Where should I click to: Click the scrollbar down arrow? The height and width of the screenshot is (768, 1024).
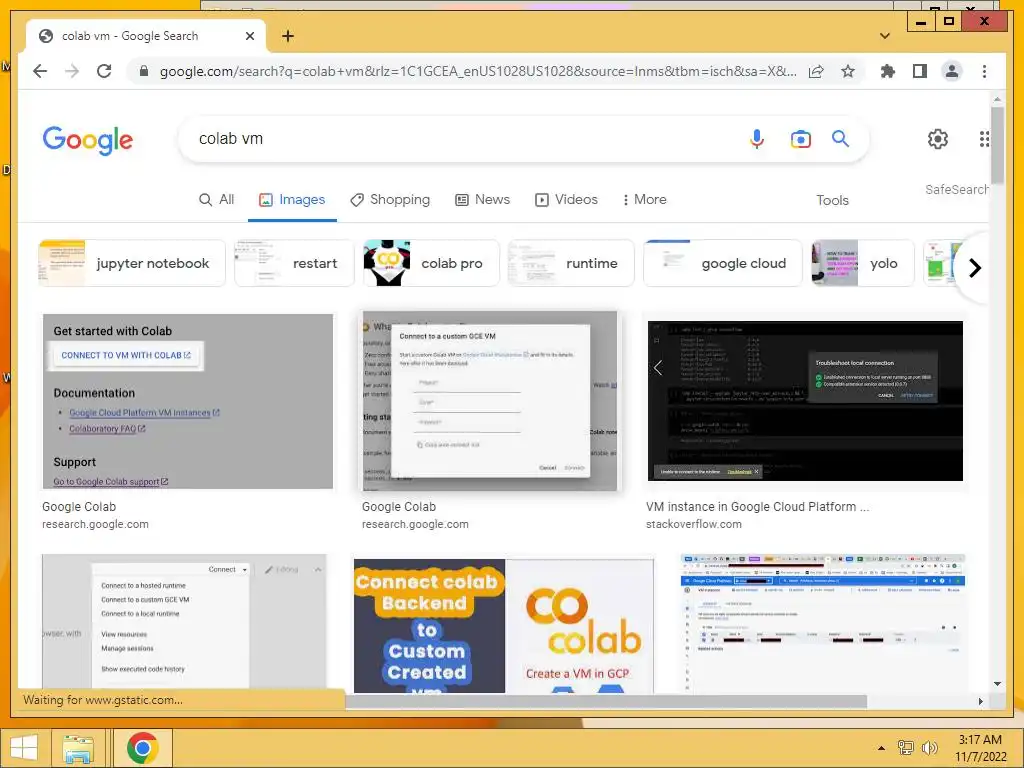point(997,684)
